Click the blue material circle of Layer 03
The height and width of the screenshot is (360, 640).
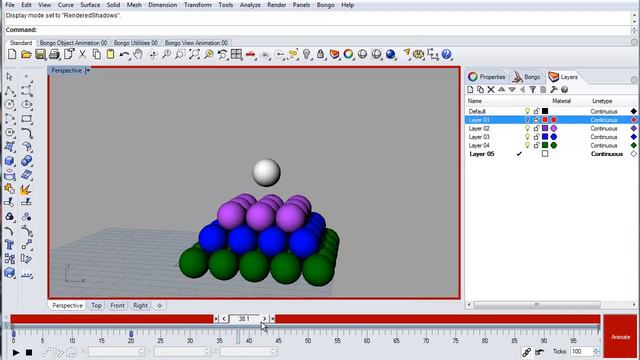click(x=554, y=137)
